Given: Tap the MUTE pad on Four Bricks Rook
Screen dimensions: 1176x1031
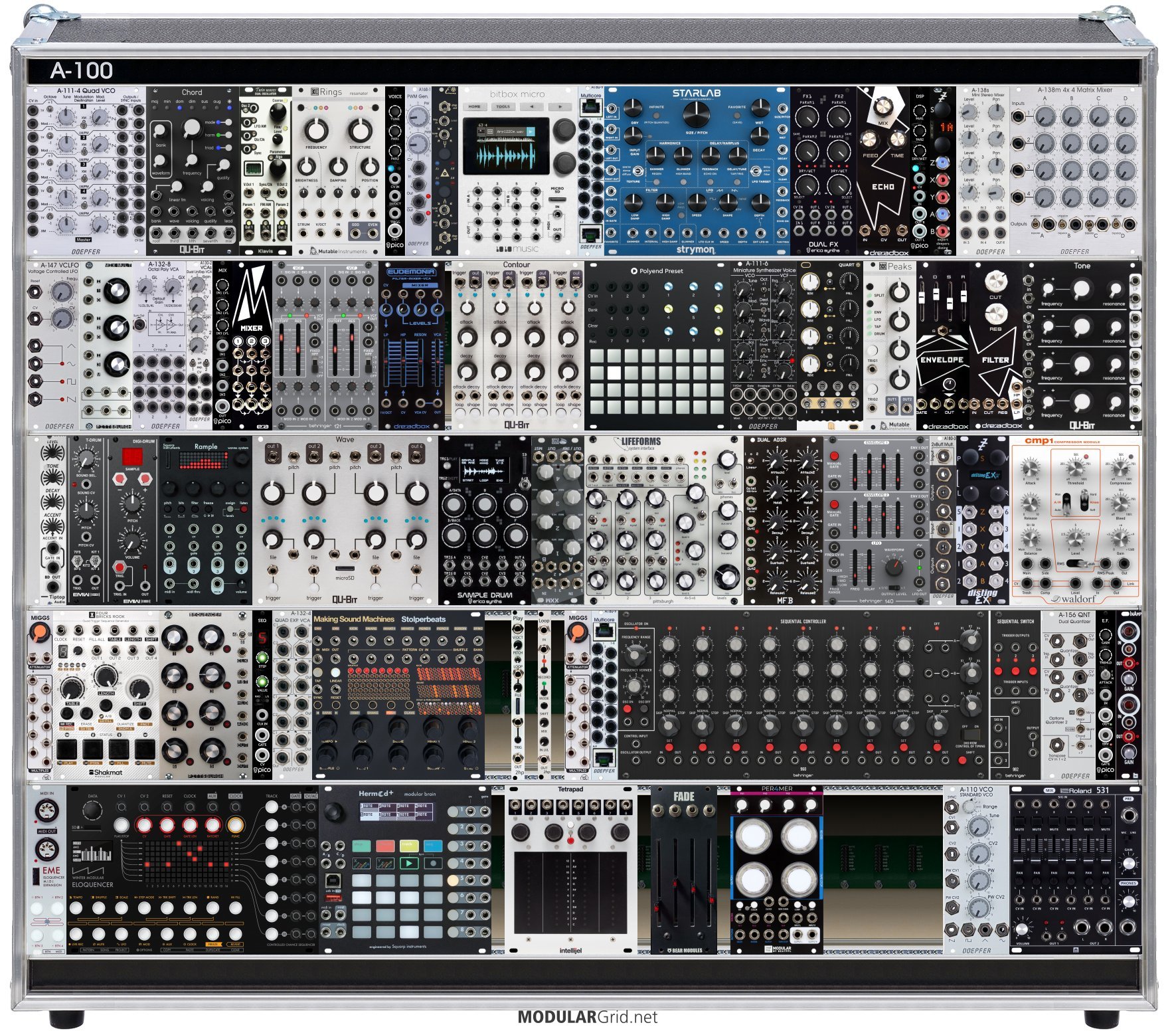Looking at the screenshot, I should [145, 750].
